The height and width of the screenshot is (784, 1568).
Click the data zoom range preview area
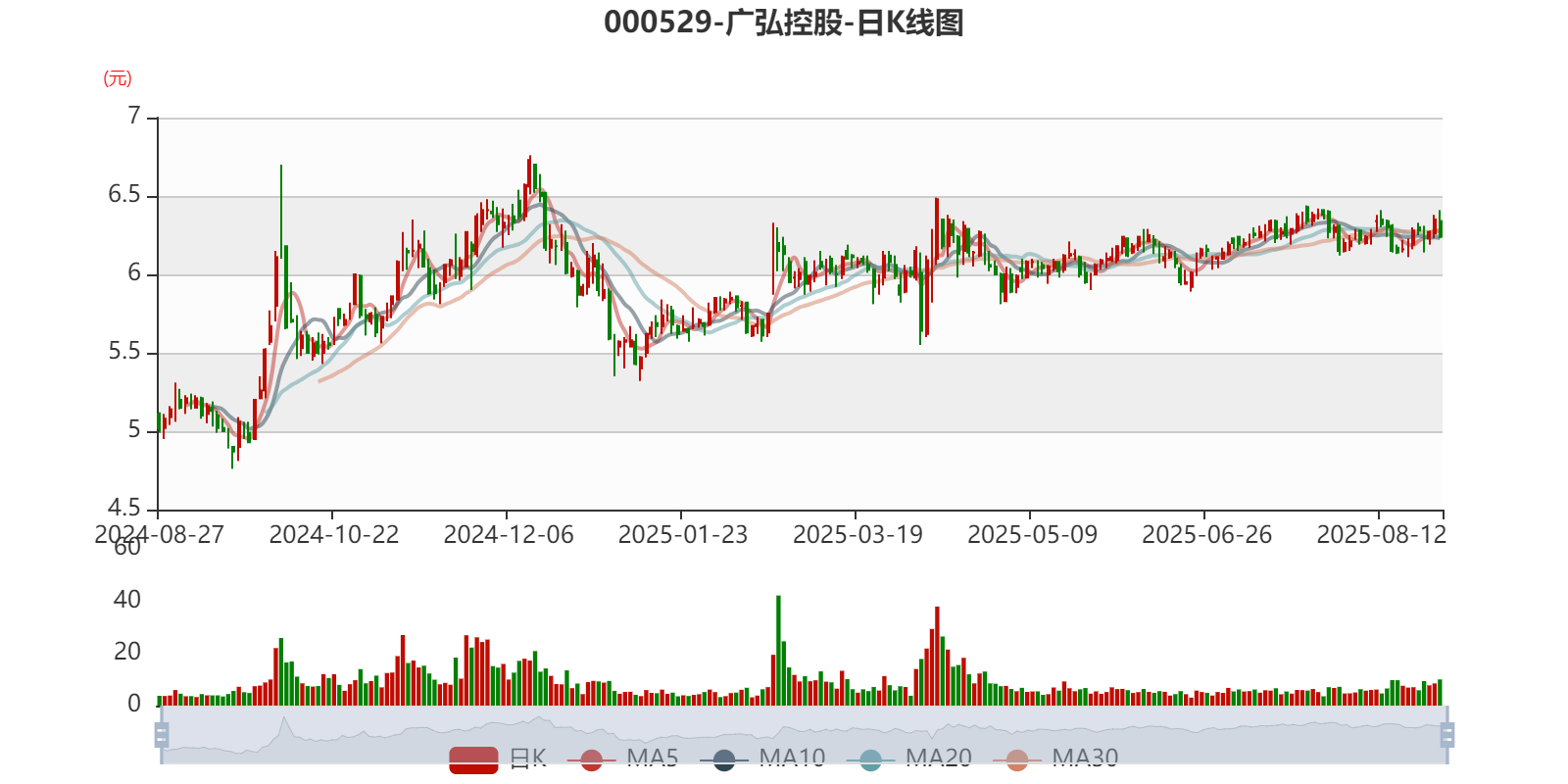click(x=804, y=735)
